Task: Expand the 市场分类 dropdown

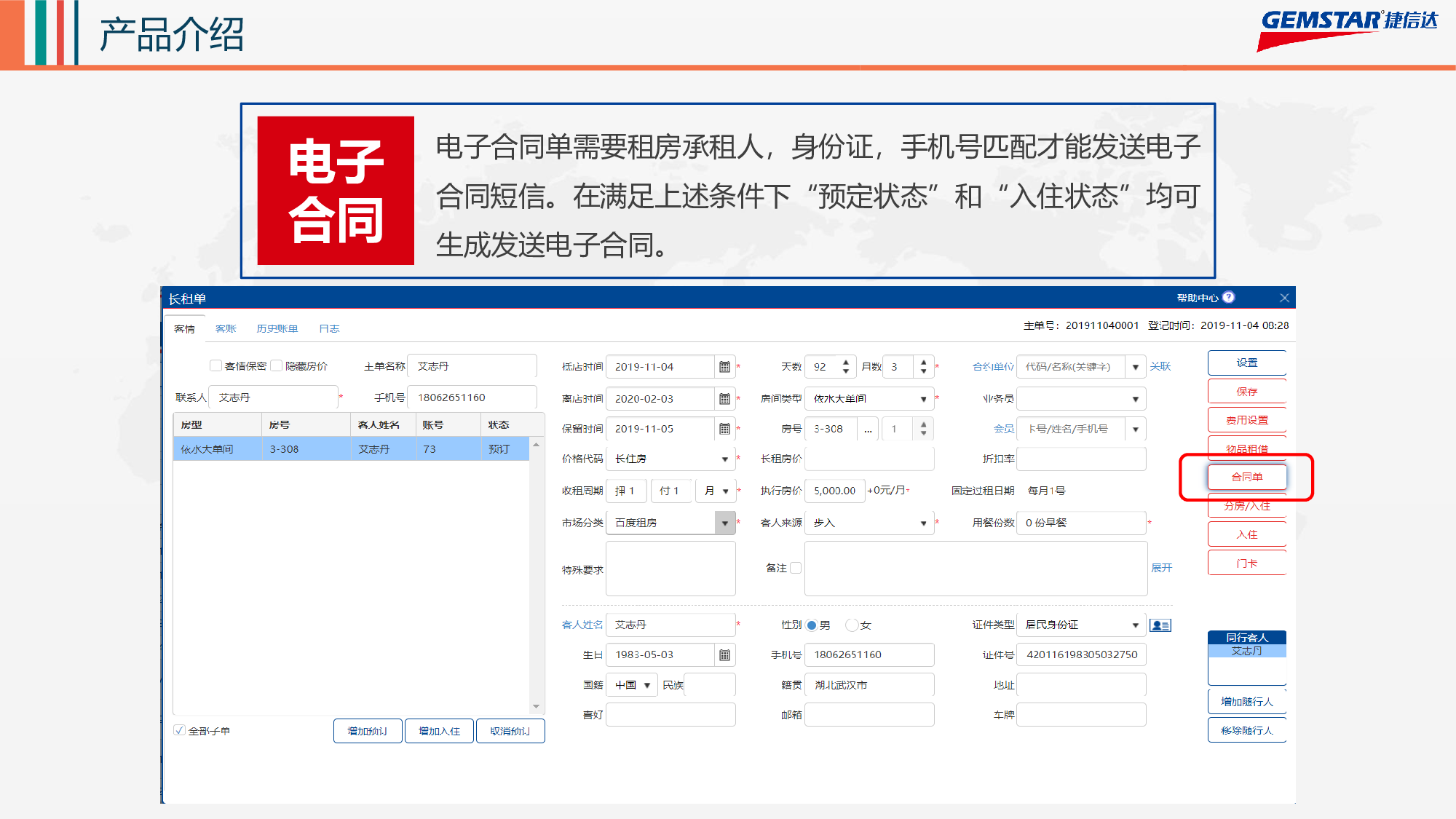Action: point(725,523)
